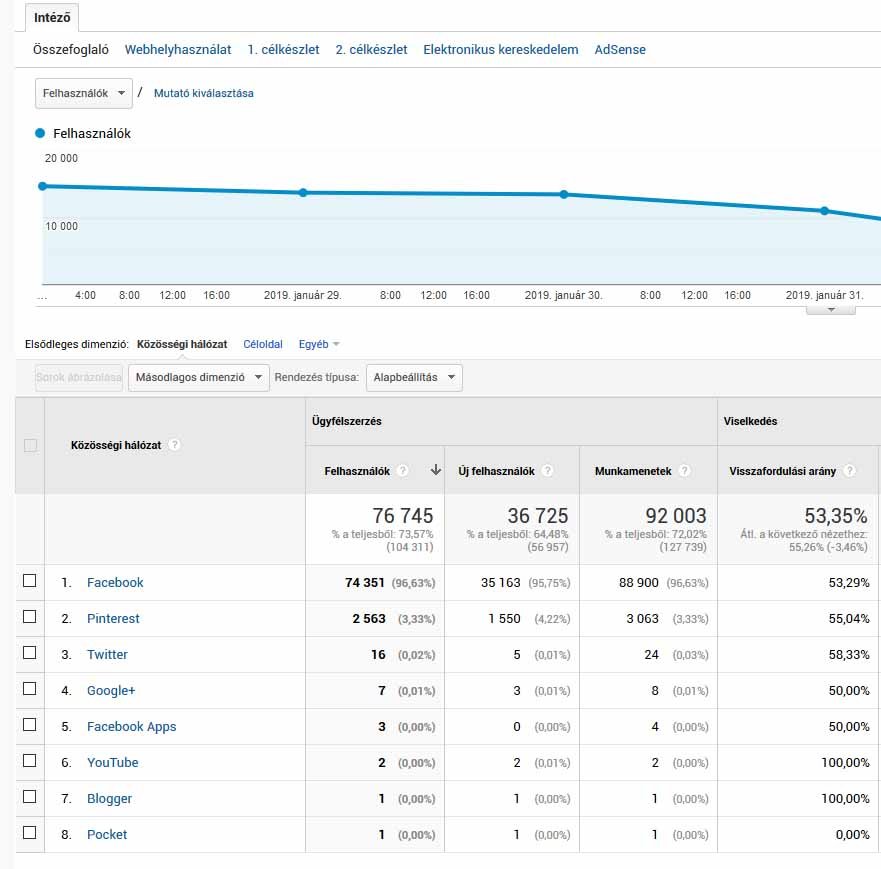Collapse the chart with the small arrow
Viewport: 881px width, 869px height.
pyautogui.click(x=831, y=310)
